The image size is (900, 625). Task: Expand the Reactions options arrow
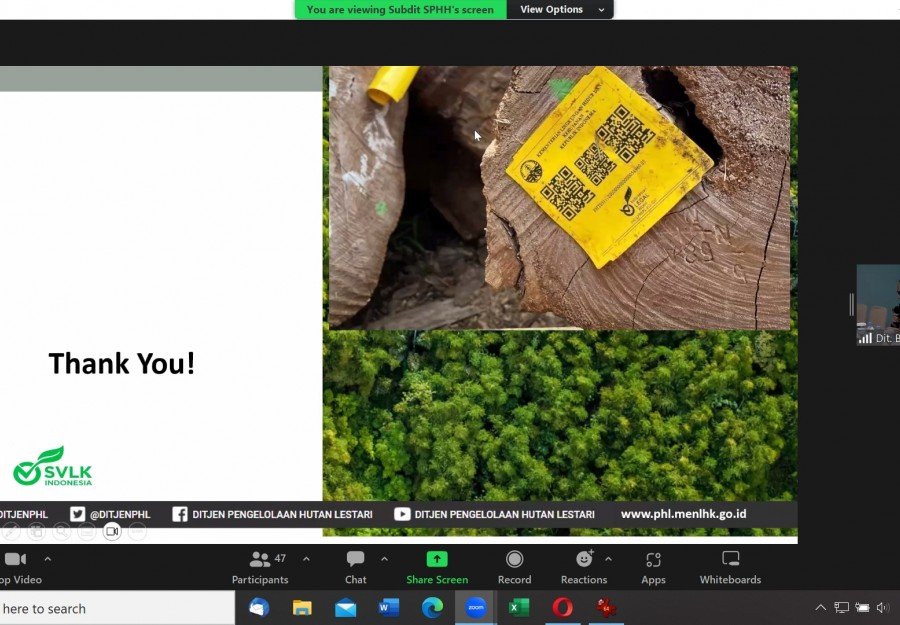[608, 558]
